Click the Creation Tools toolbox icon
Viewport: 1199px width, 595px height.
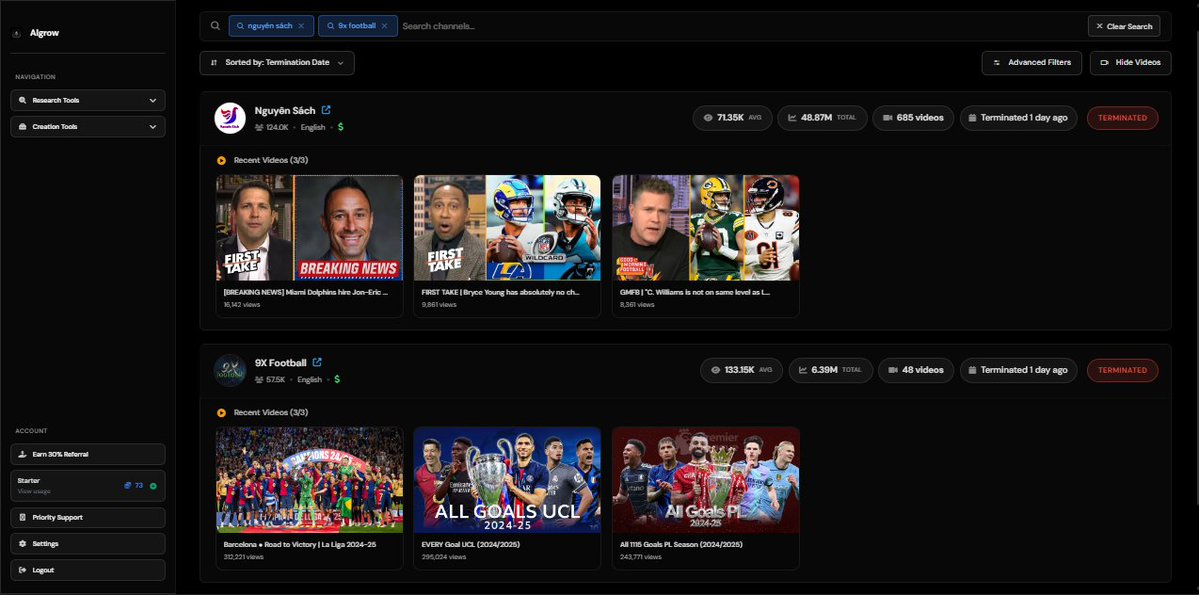(22, 126)
